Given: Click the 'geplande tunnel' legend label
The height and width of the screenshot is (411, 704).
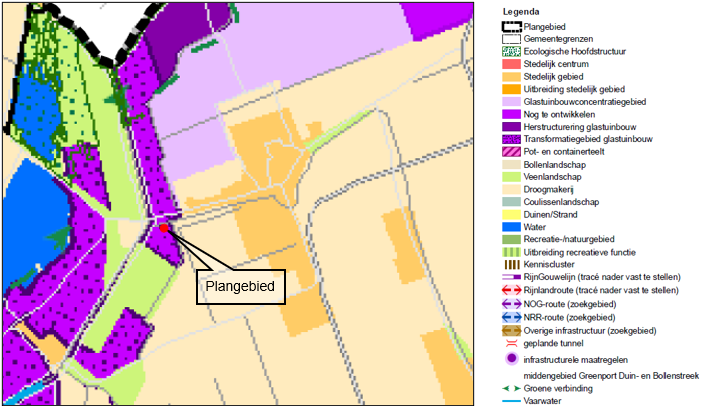Looking at the screenshot, I should tap(553, 344).
